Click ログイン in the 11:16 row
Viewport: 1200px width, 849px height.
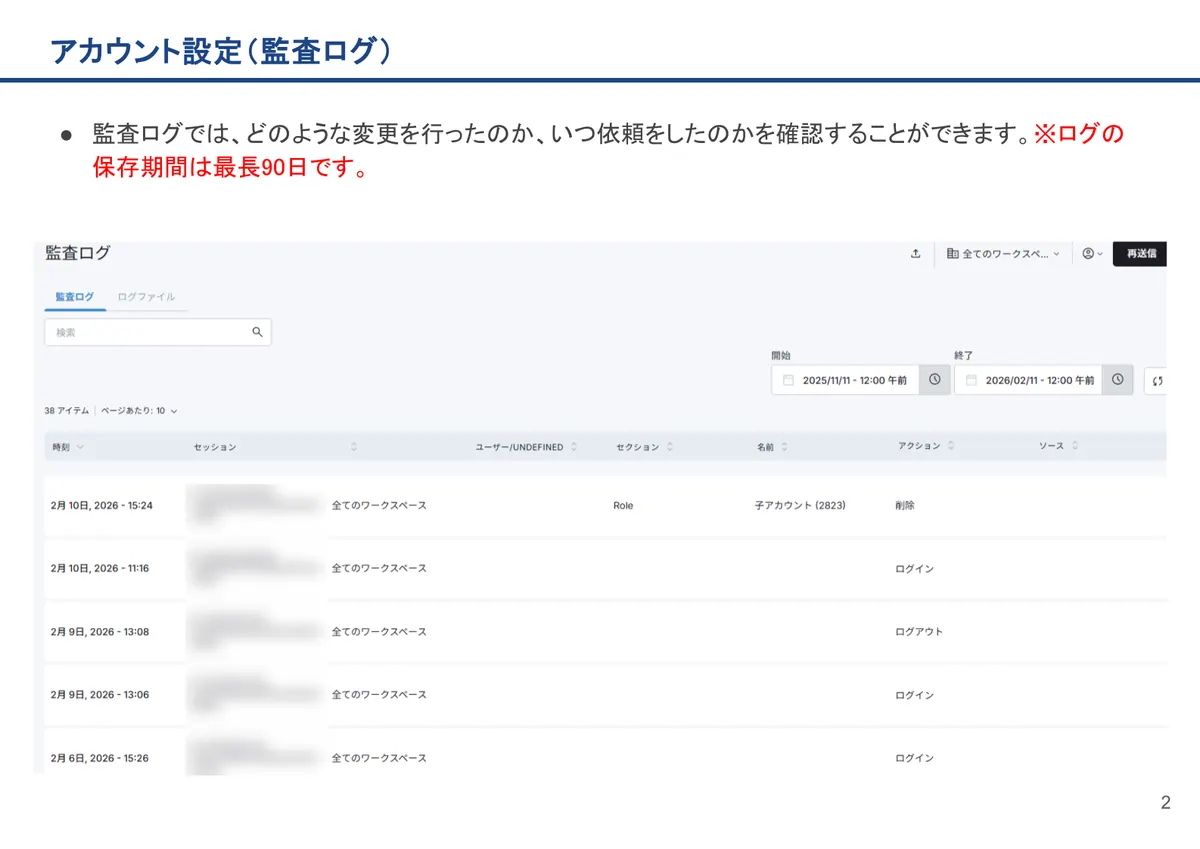[915, 569]
